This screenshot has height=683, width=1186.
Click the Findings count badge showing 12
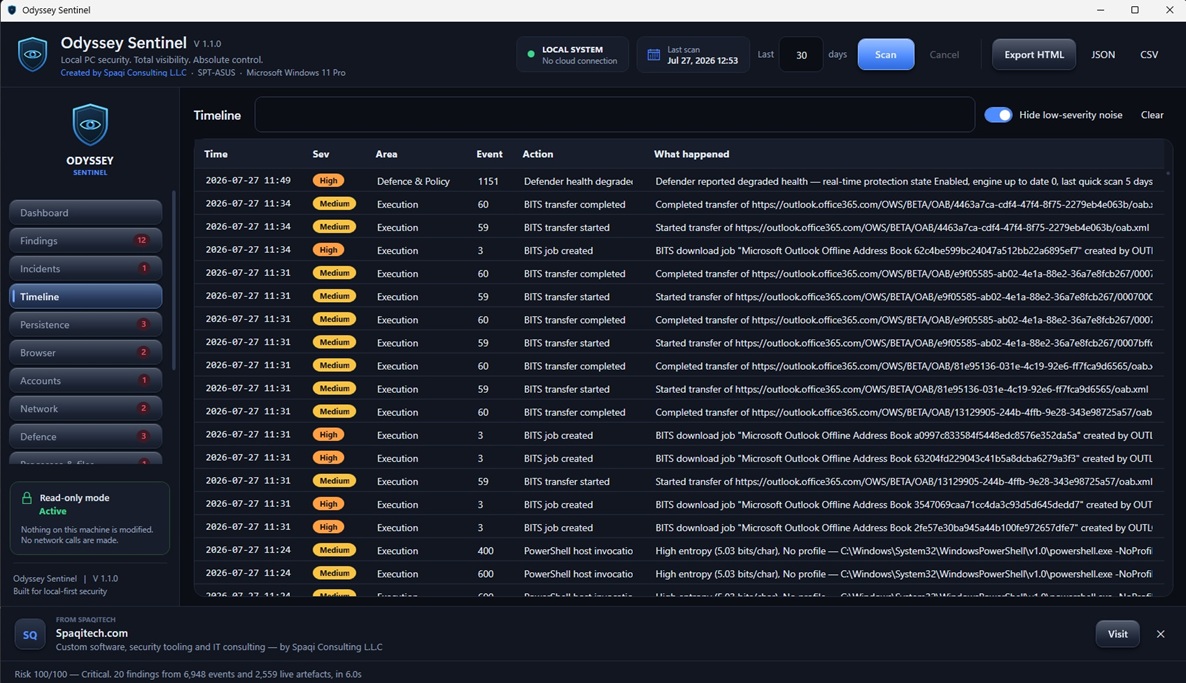141,241
